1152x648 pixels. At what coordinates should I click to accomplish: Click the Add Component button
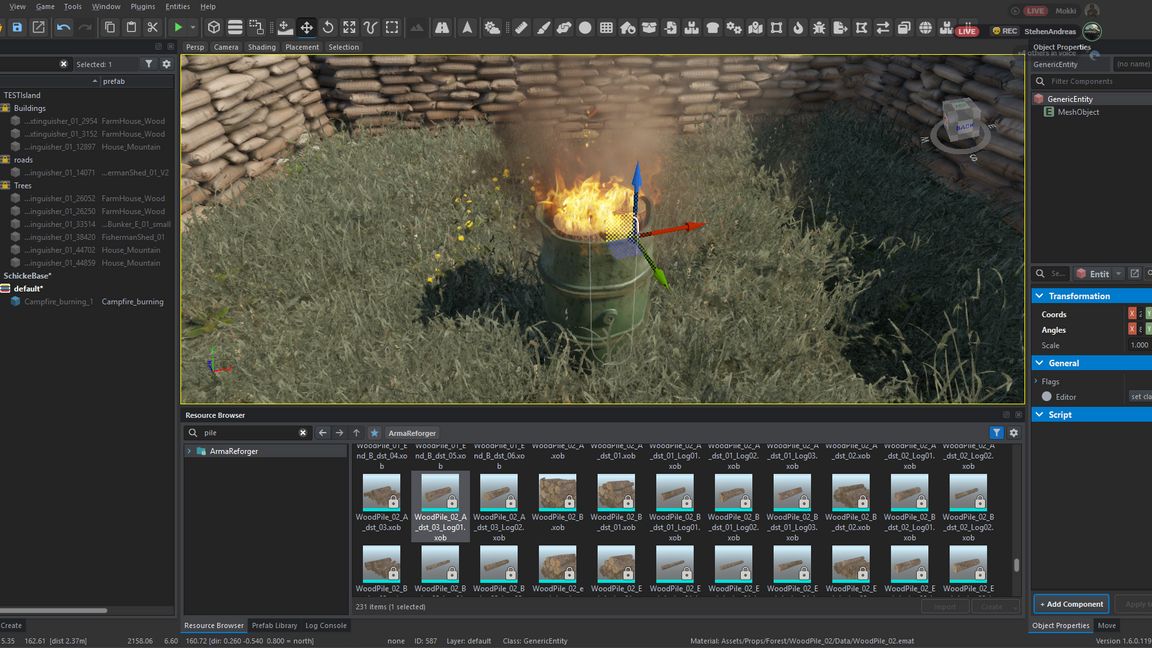pos(1071,604)
